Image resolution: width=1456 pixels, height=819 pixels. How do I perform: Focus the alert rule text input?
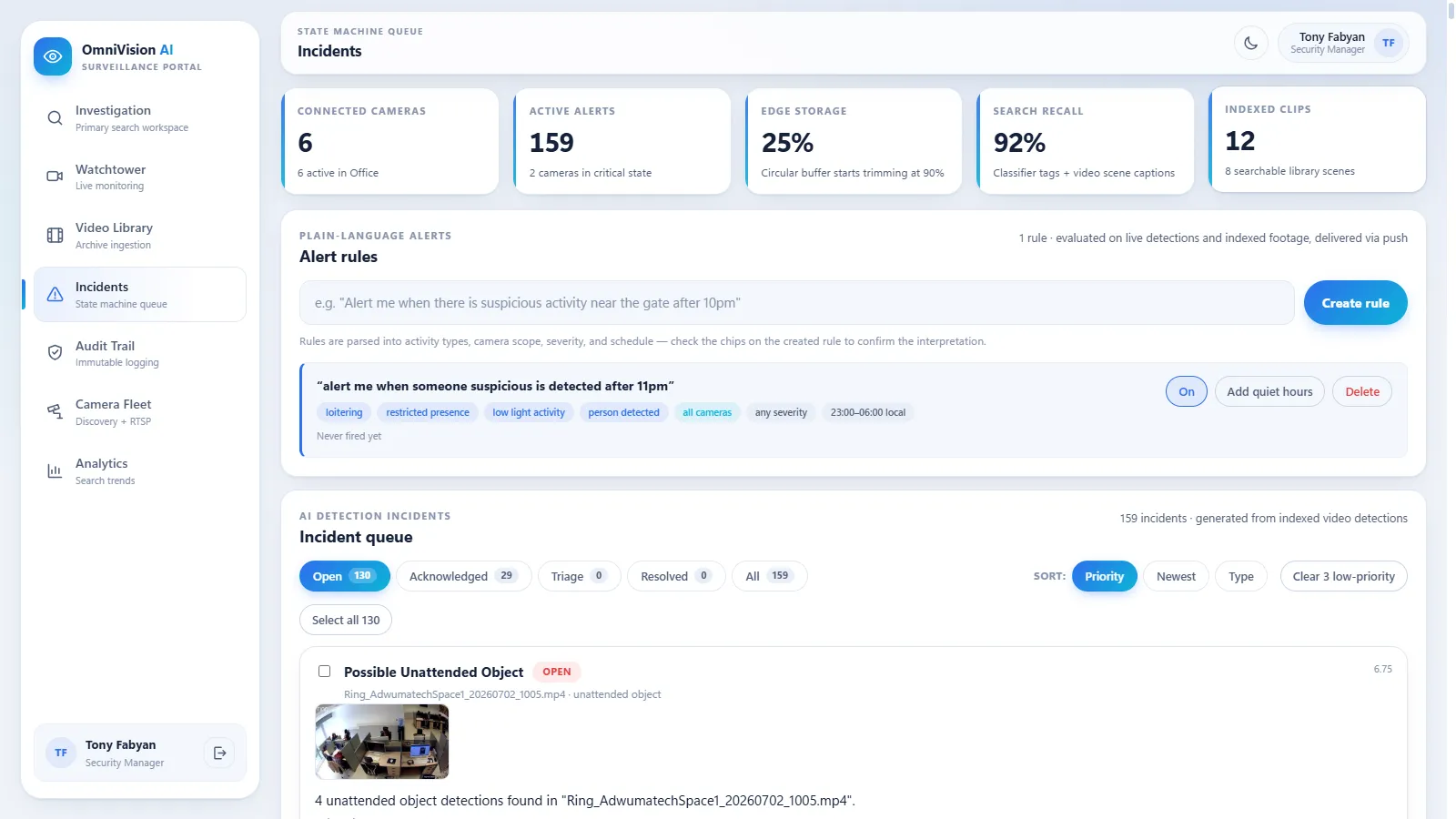(x=796, y=303)
